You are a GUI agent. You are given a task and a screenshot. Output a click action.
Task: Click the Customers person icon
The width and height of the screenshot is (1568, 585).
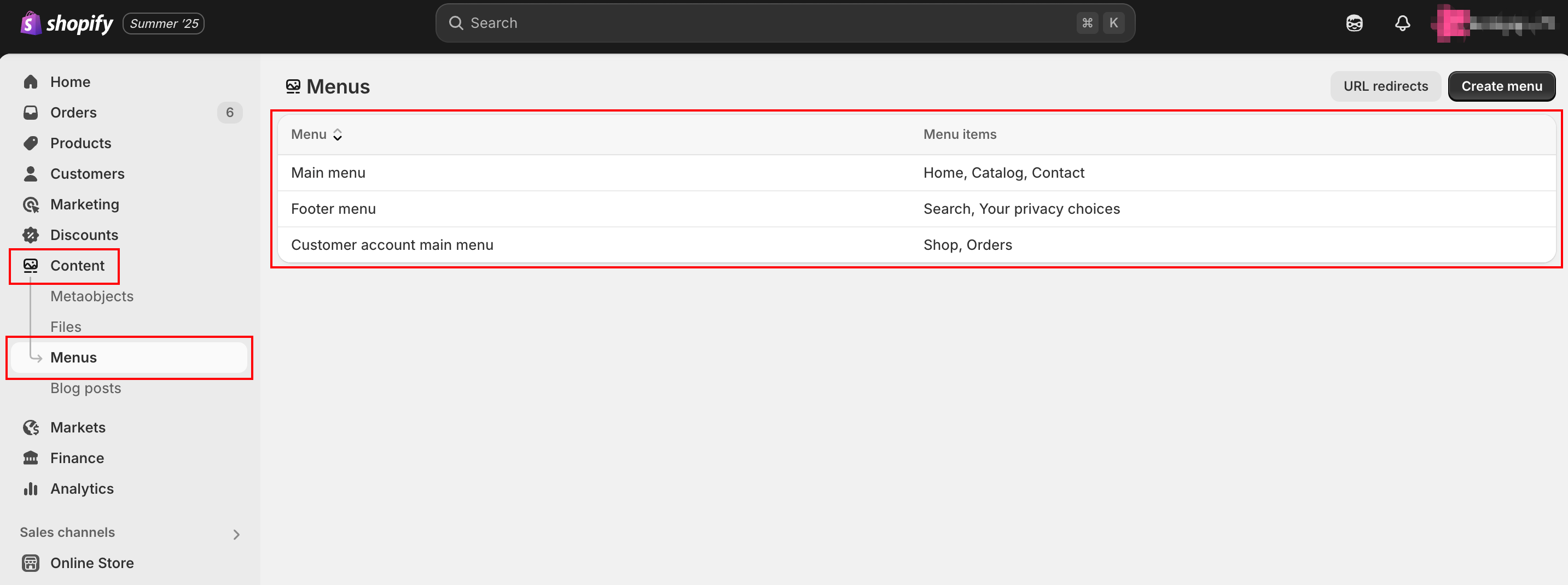point(31,174)
